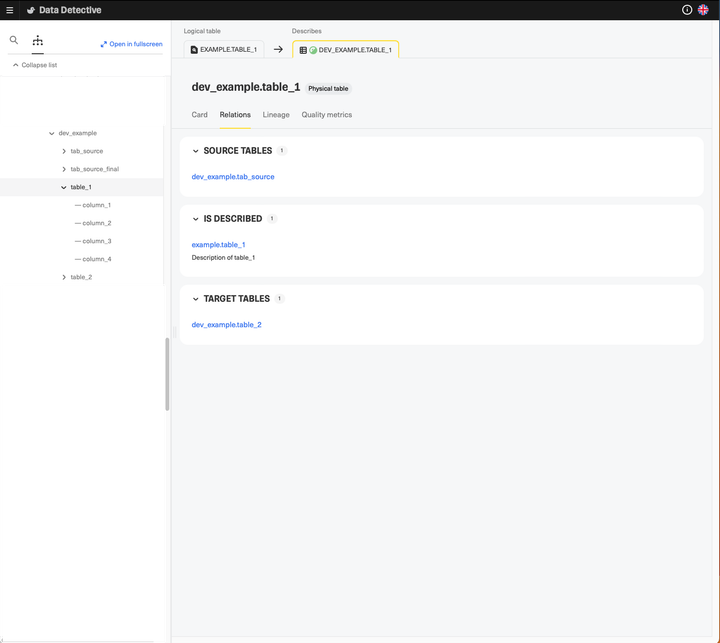The width and height of the screenshot is (720, 643).
Task: Expand the tab_source tree node
Action: tap(64, 151)
